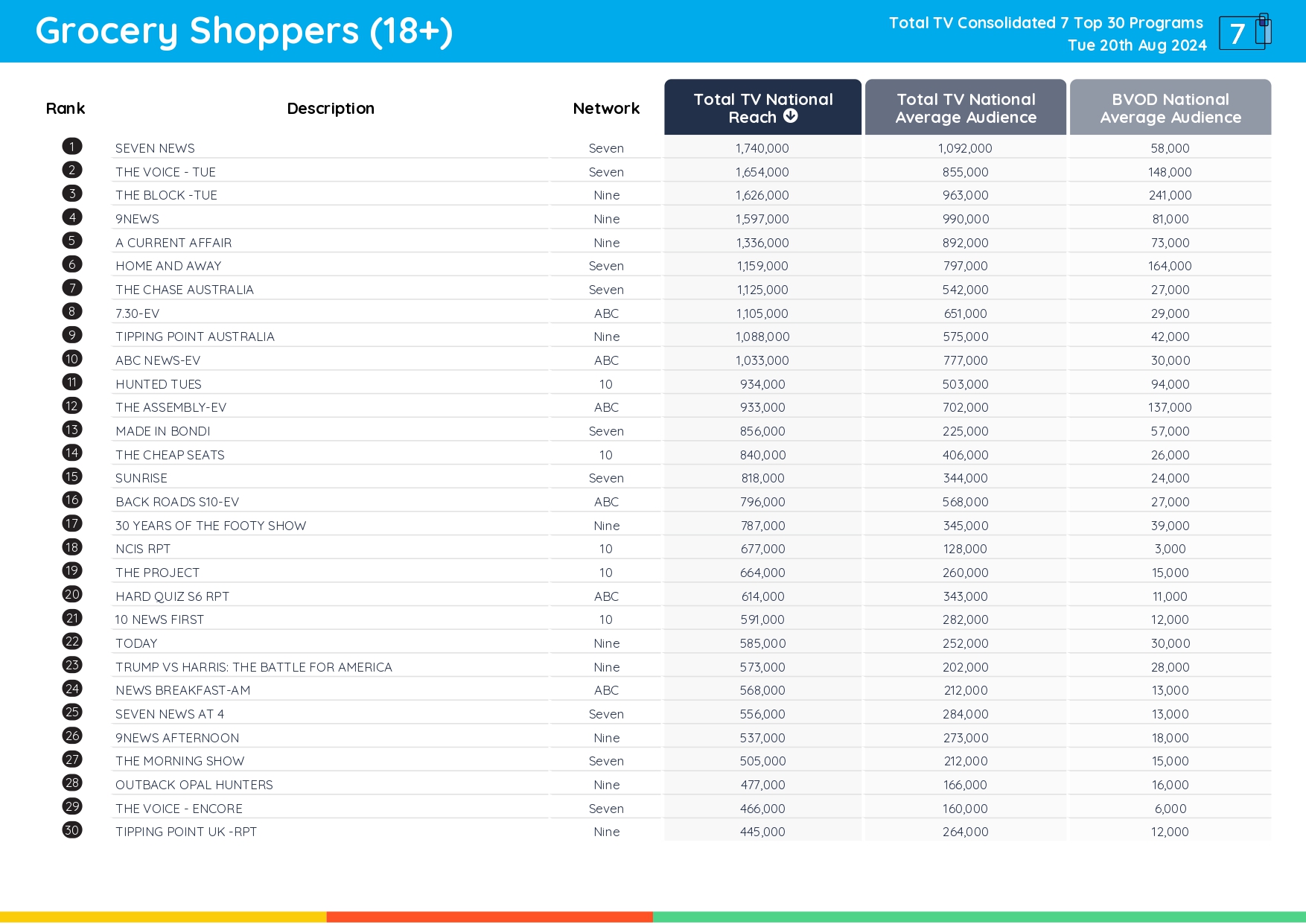Viewport: 1306px width, 924px height.
Task: Open the SEVEN NEWS program entry
Action: tap(155, 147)
